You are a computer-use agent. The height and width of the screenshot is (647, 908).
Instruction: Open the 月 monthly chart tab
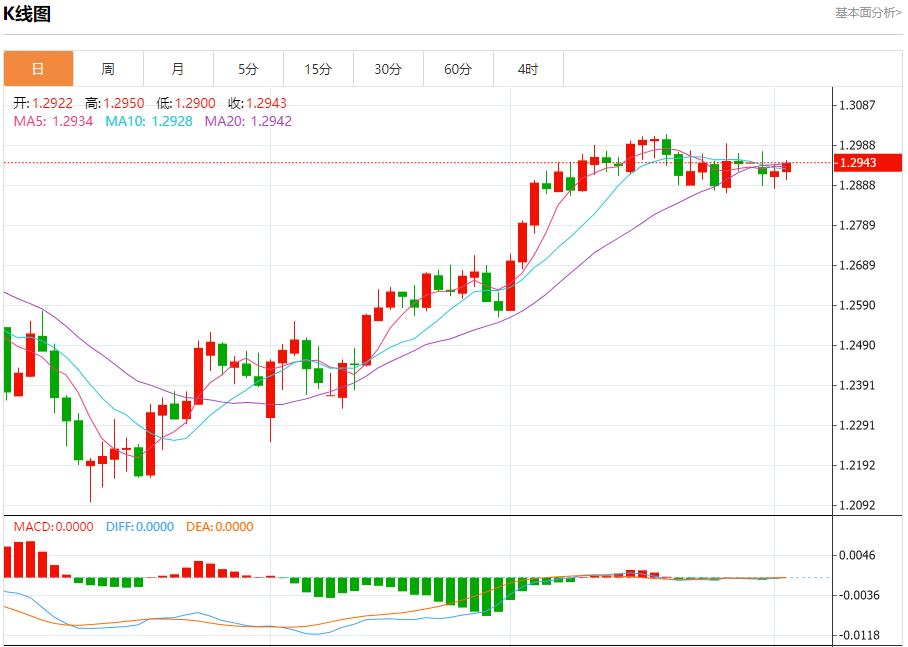(x=178, y=69)
